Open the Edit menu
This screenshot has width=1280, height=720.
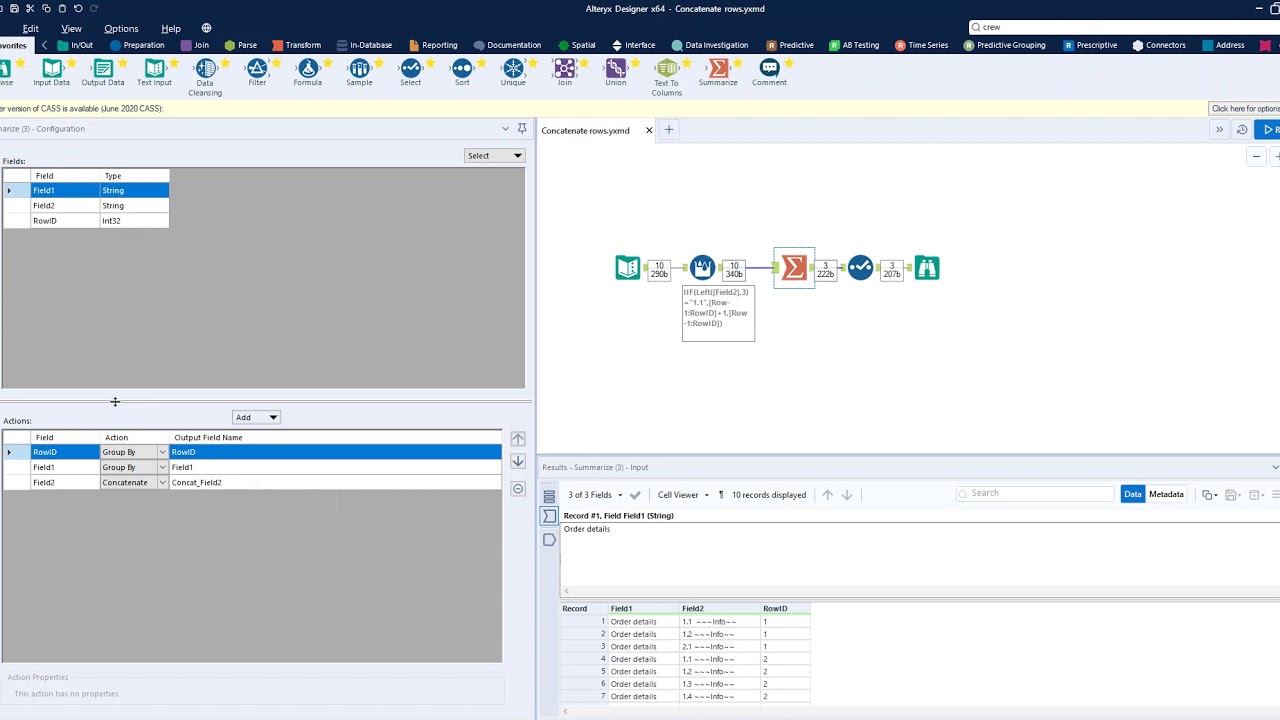tap(31, 28)
